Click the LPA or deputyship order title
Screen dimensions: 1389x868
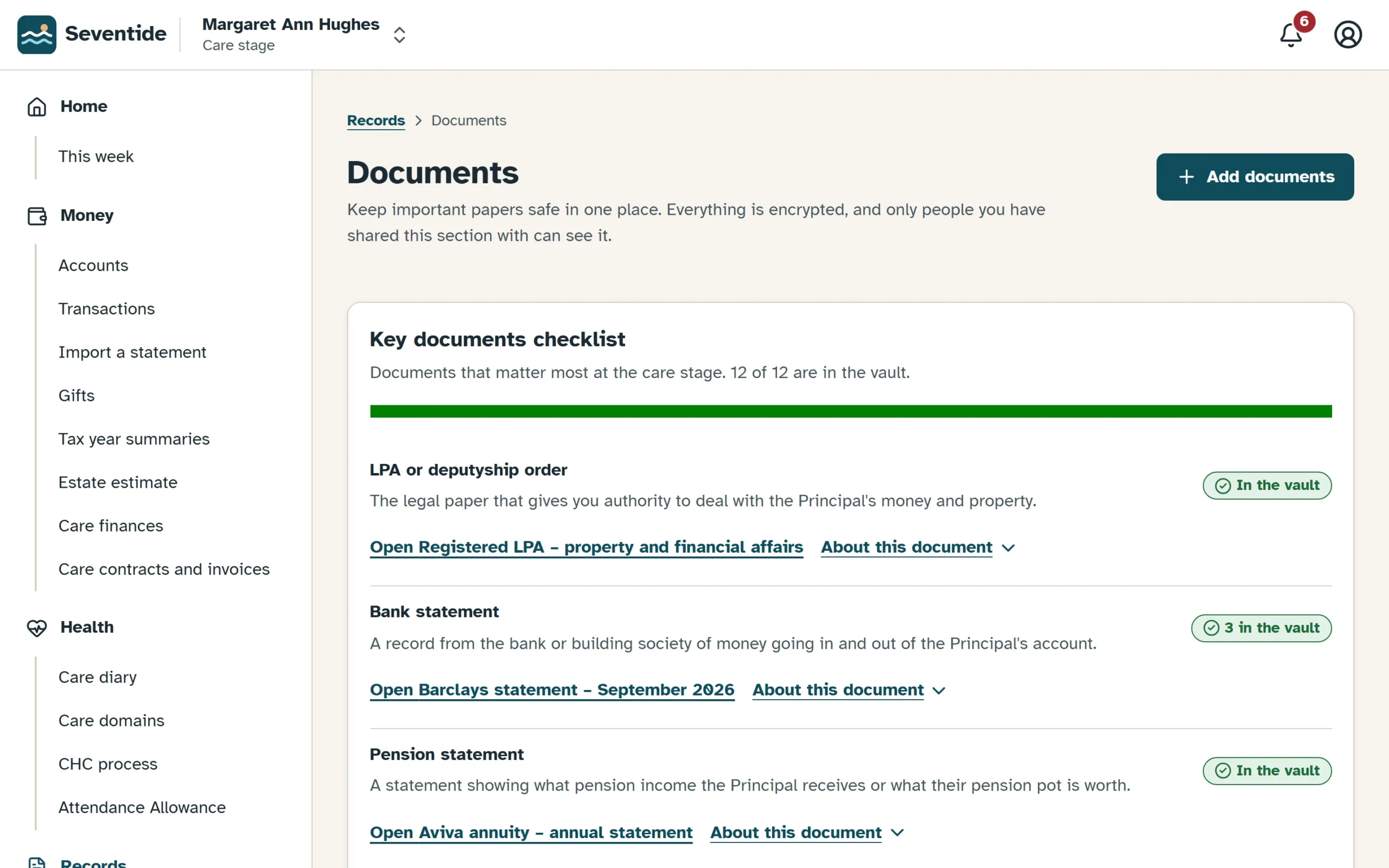[468, 470]
